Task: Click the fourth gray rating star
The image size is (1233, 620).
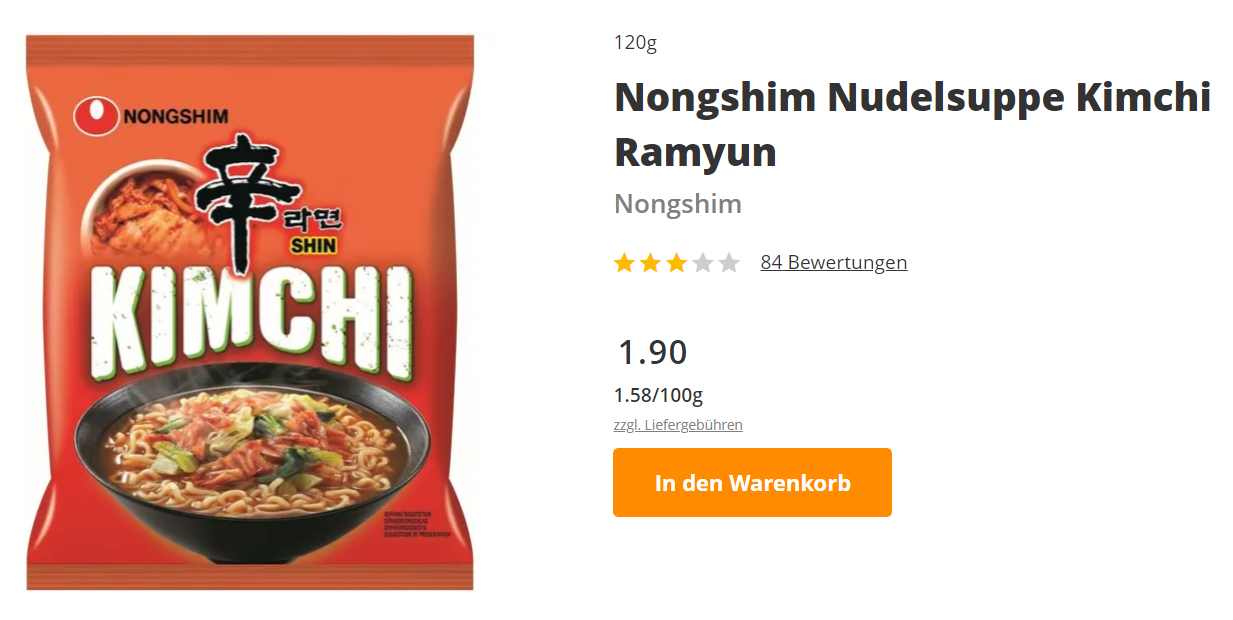Action: tap(703, 263)
